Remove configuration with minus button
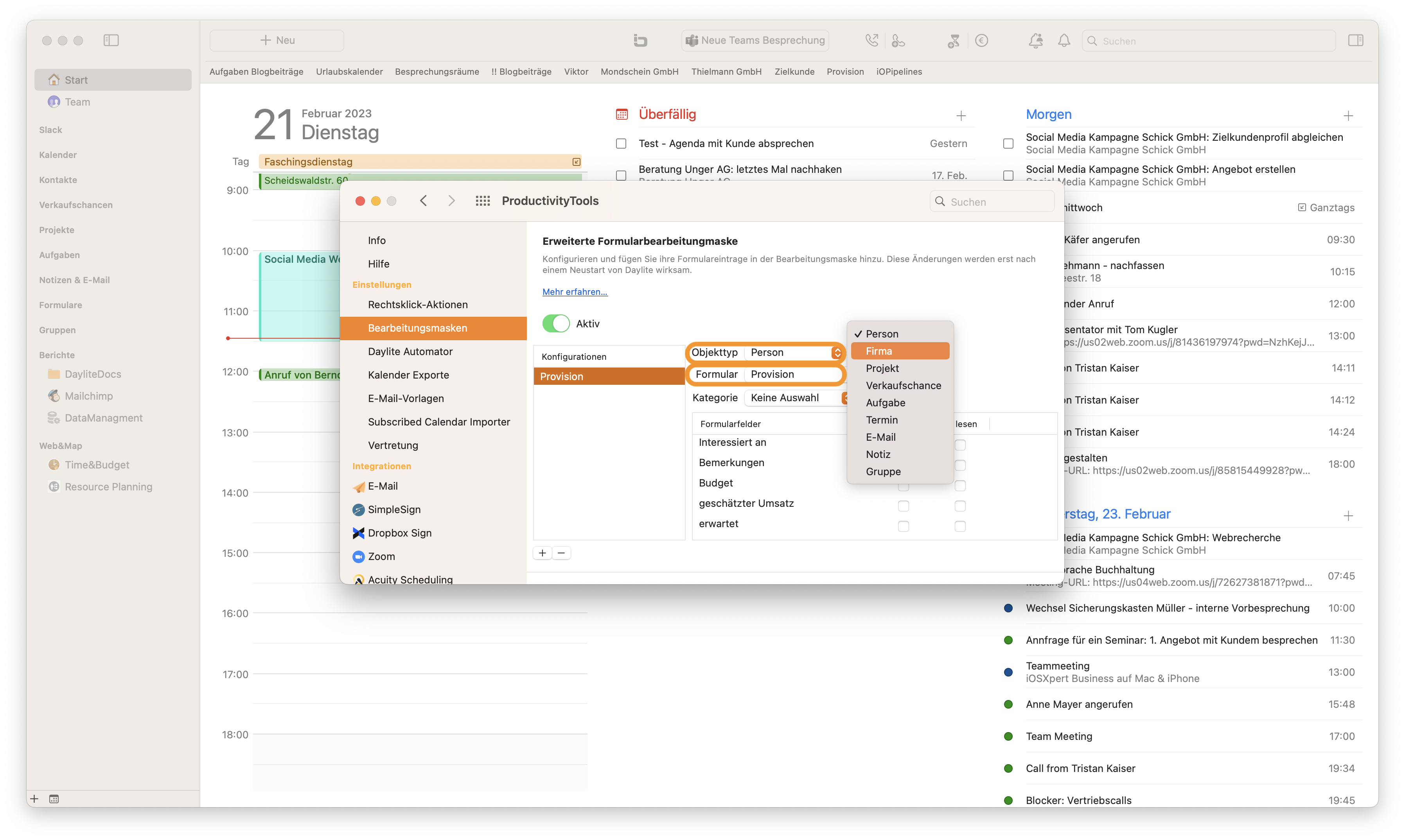 click(x=561, y=553)
